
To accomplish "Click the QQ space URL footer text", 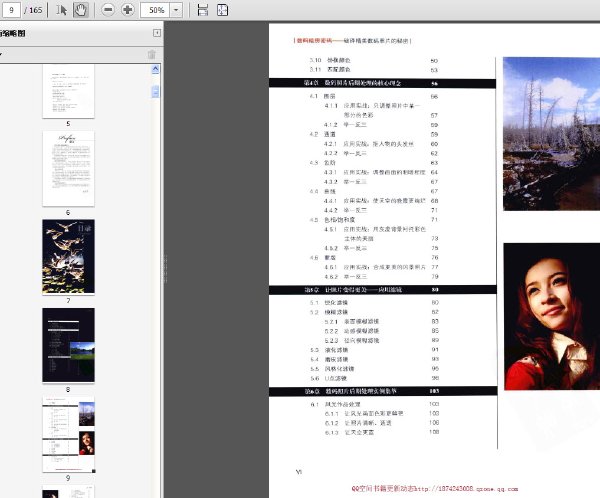I will (435, 489).
